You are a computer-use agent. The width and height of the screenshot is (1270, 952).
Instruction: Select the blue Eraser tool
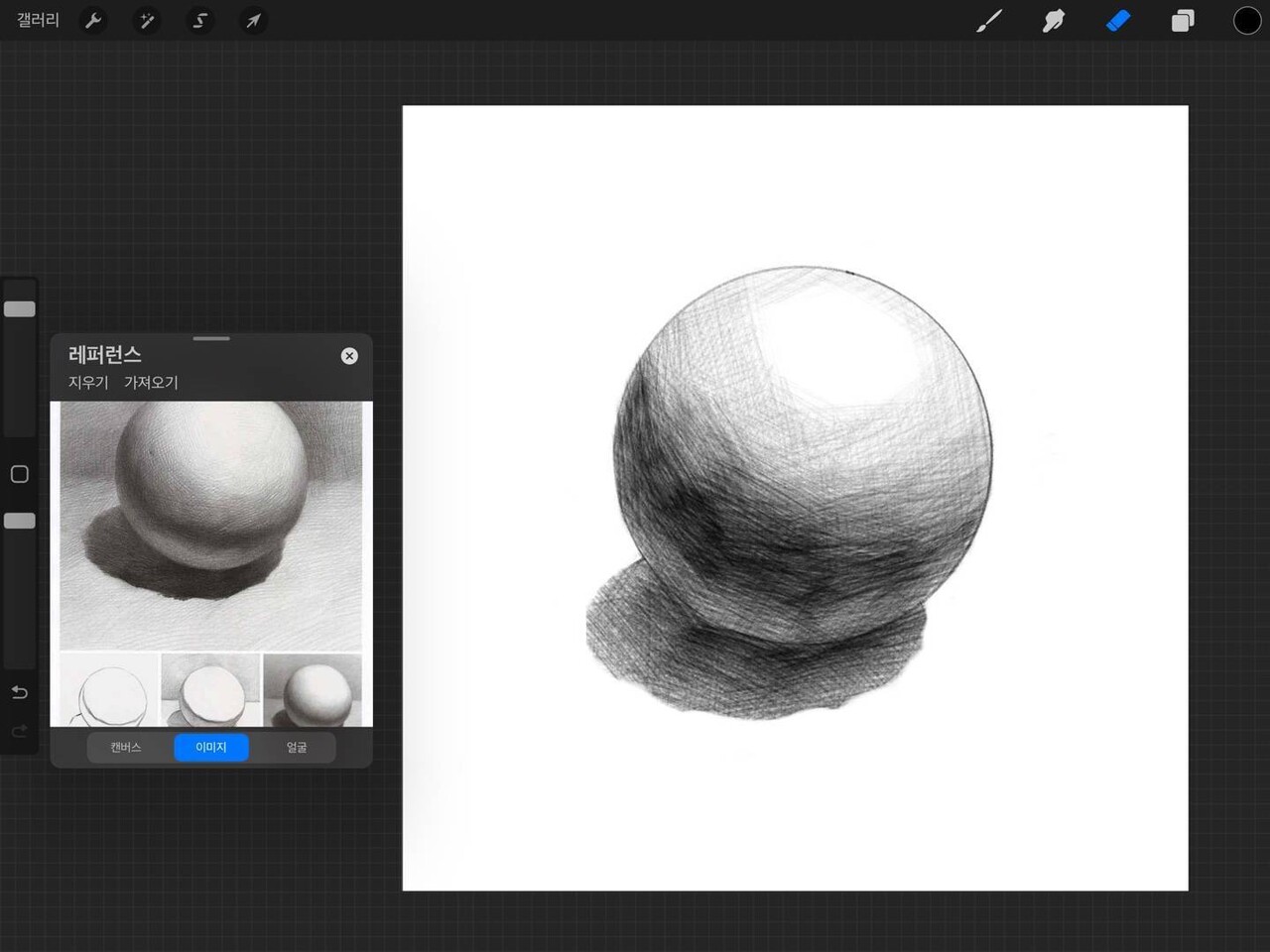pyautogui.click(x=1118, y=21)
